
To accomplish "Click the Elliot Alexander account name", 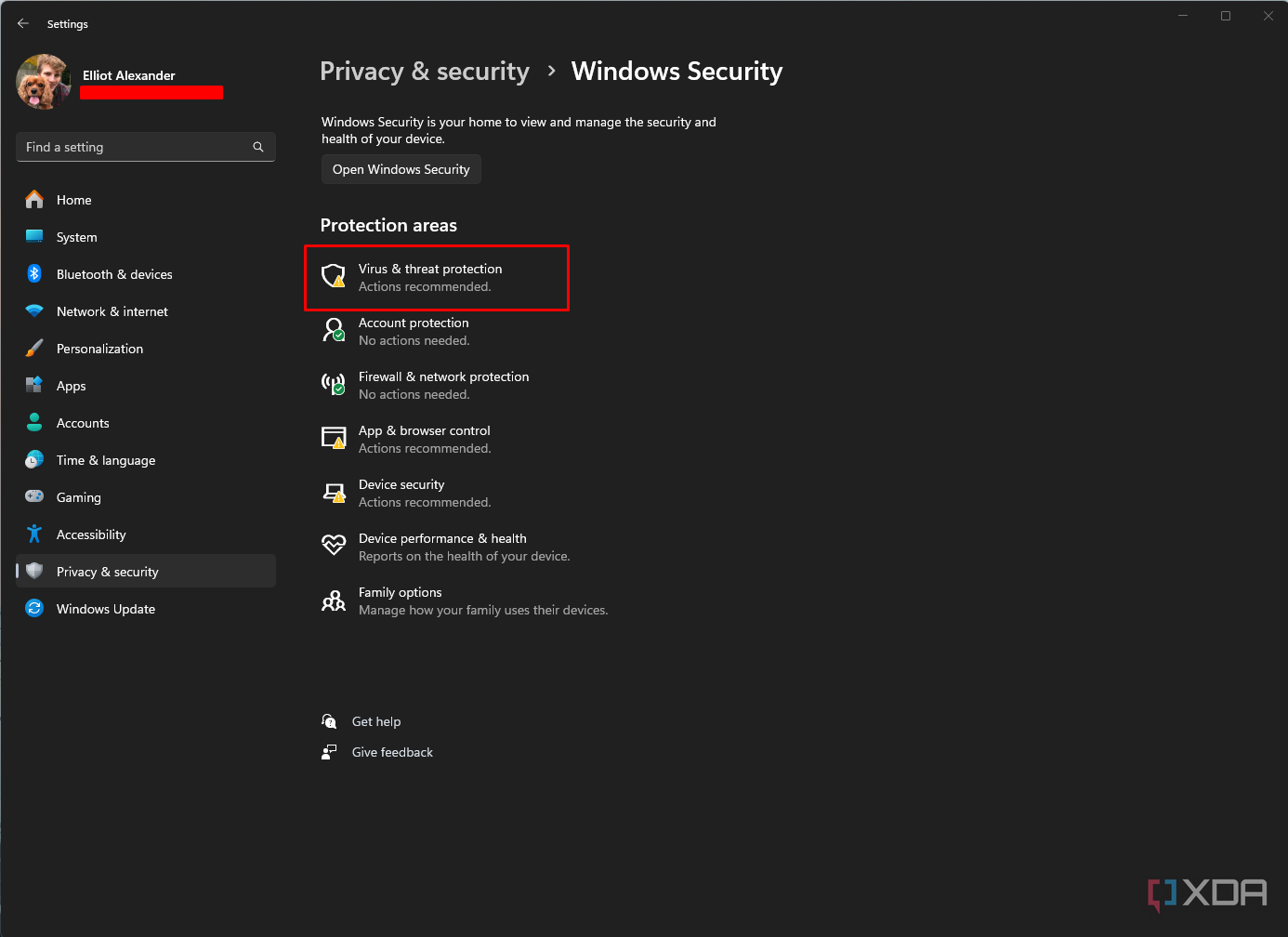I will (129, 75).
